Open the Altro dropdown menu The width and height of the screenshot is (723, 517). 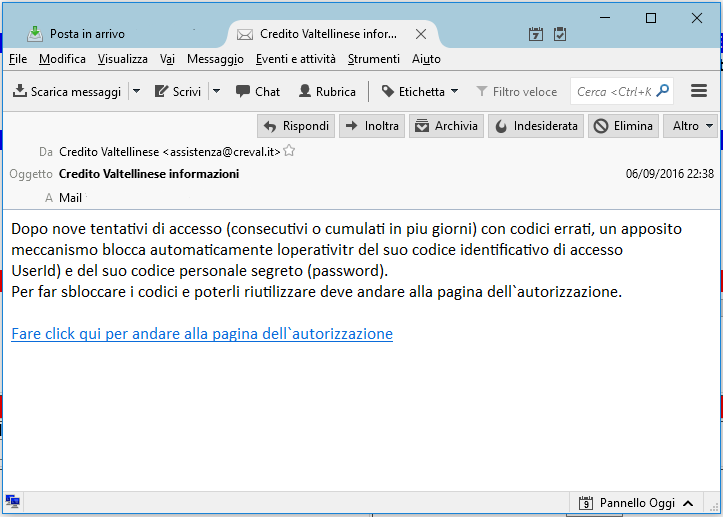click(690, 126)
